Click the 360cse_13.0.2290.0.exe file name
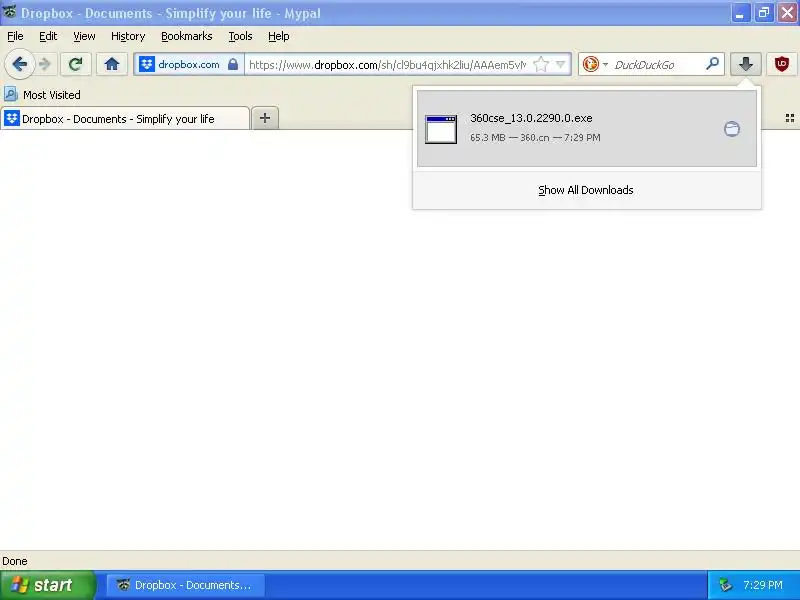Image resolution: width=800 pixels, height=600 pixels. coord(531,118)
